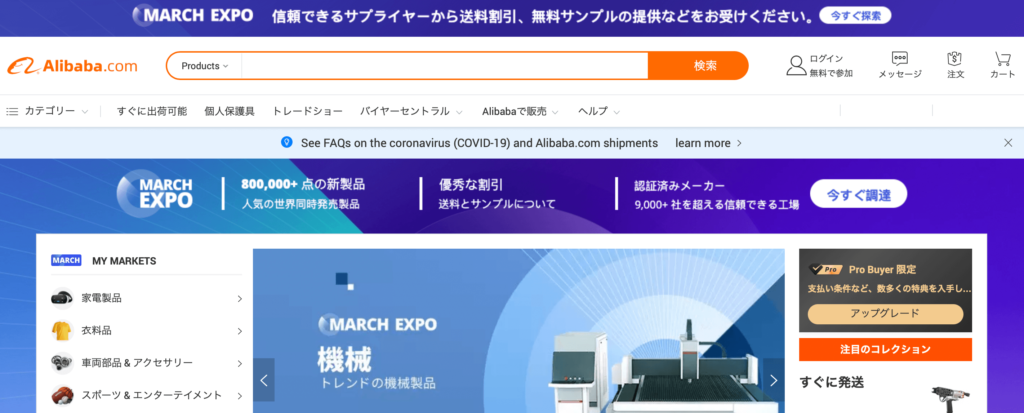Open the messages chat bubble icon
This screenshot has height=413, width=1024.
(x=900, y=58)
